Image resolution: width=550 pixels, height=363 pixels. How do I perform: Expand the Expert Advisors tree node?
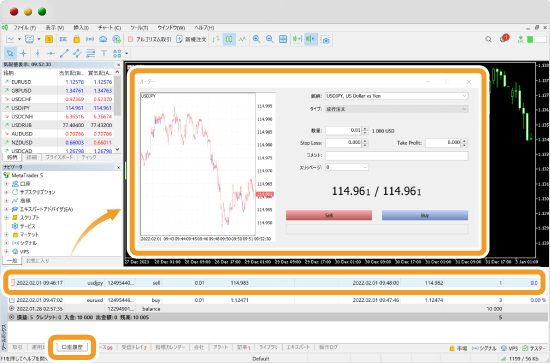pyautogui.click(x=6, y=209)
